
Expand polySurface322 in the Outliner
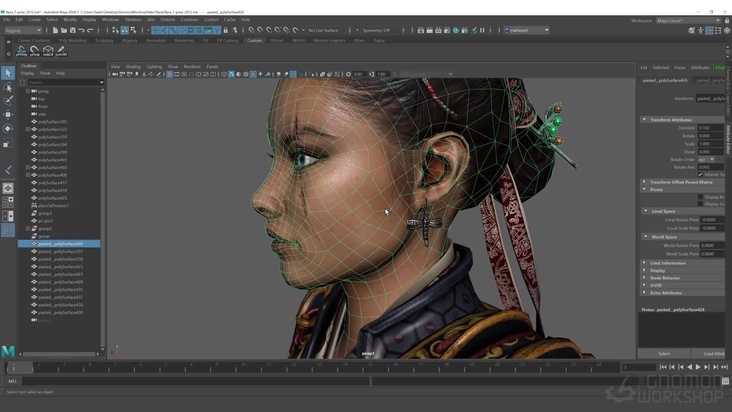tap(28, 129)
